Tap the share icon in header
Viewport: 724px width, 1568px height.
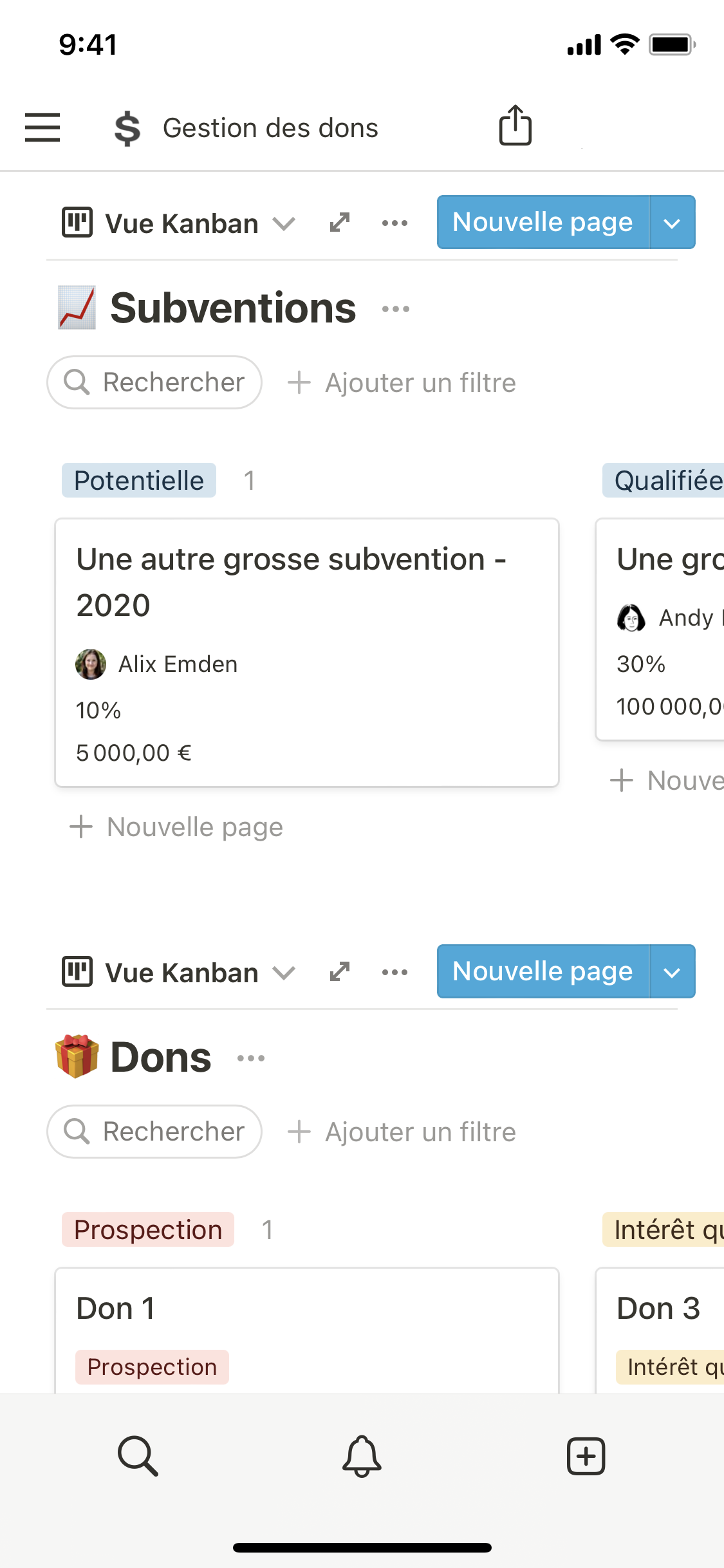coord(515,126)
